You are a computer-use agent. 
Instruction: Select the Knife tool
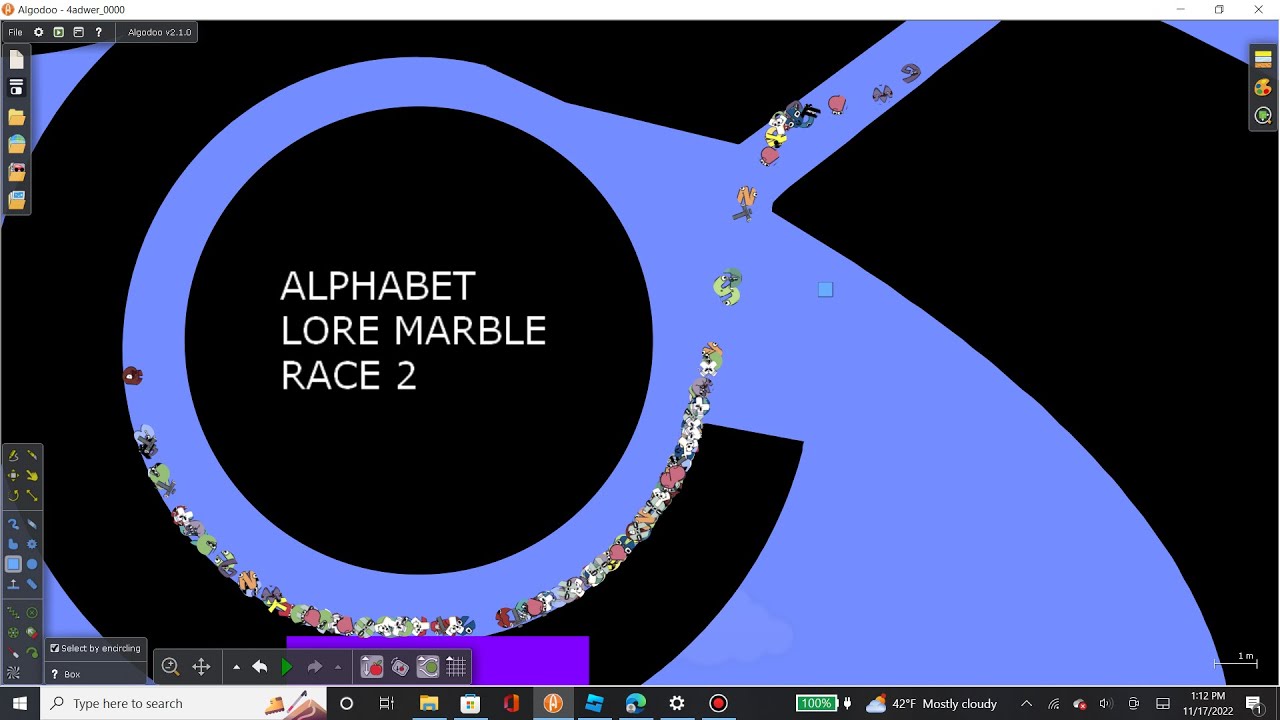32,455
